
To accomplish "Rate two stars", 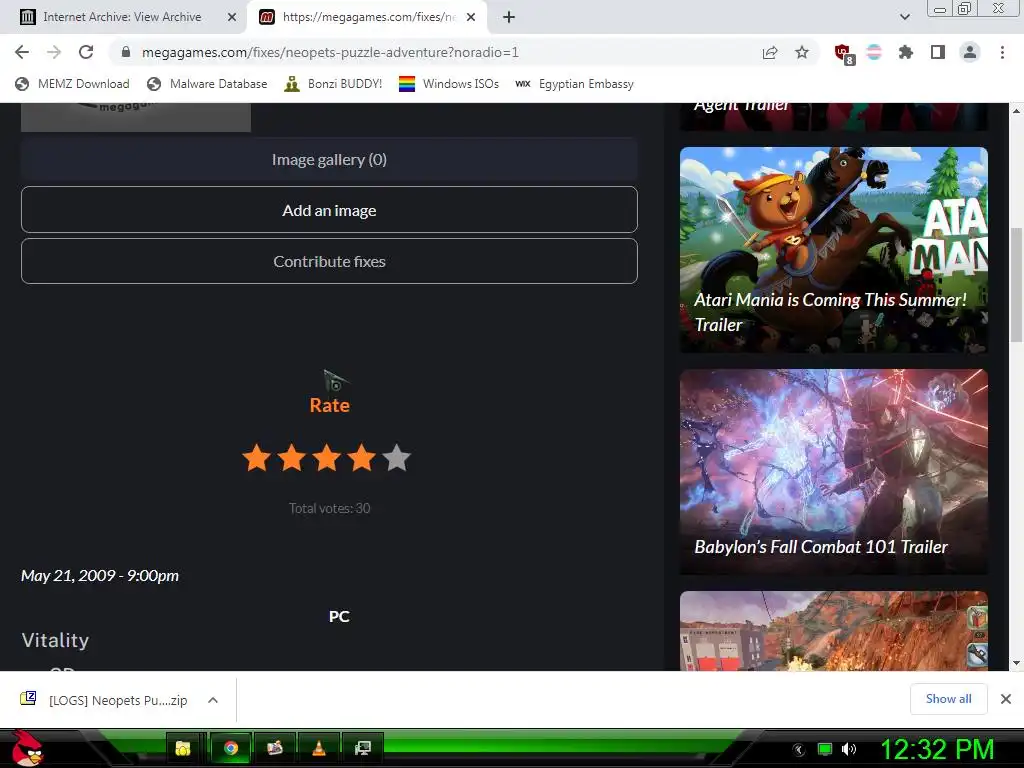I will [292, 458].
